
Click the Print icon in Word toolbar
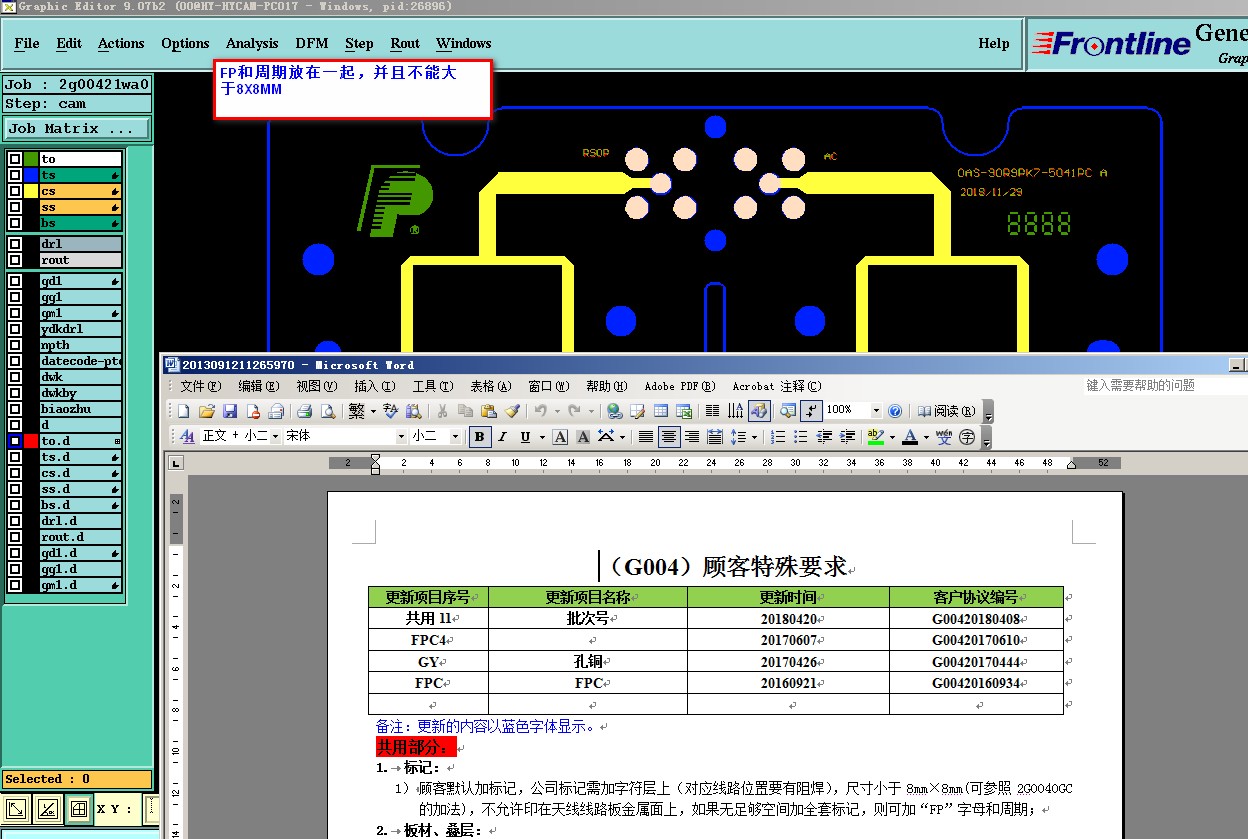304,411
